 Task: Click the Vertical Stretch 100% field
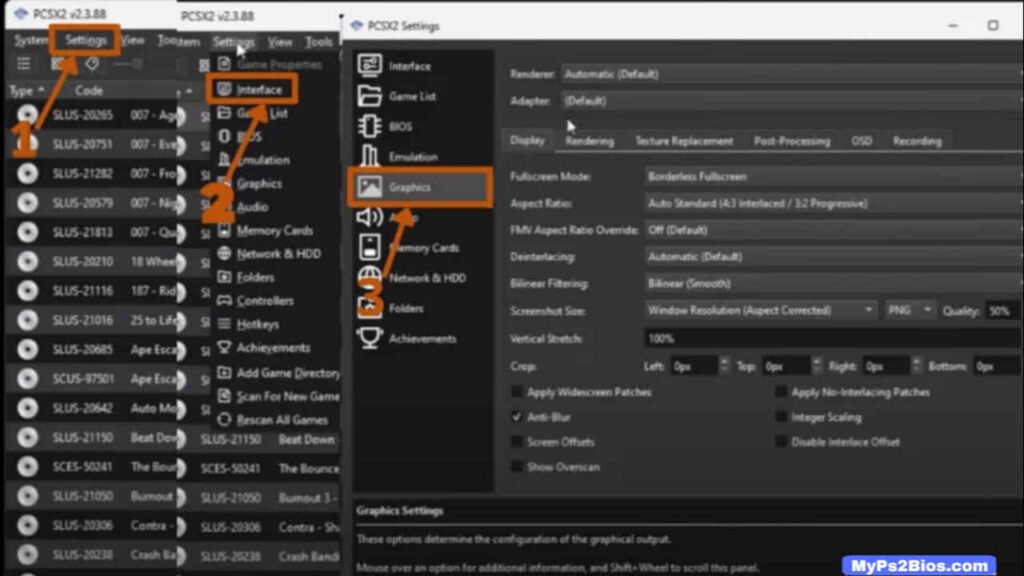[833, 338]
